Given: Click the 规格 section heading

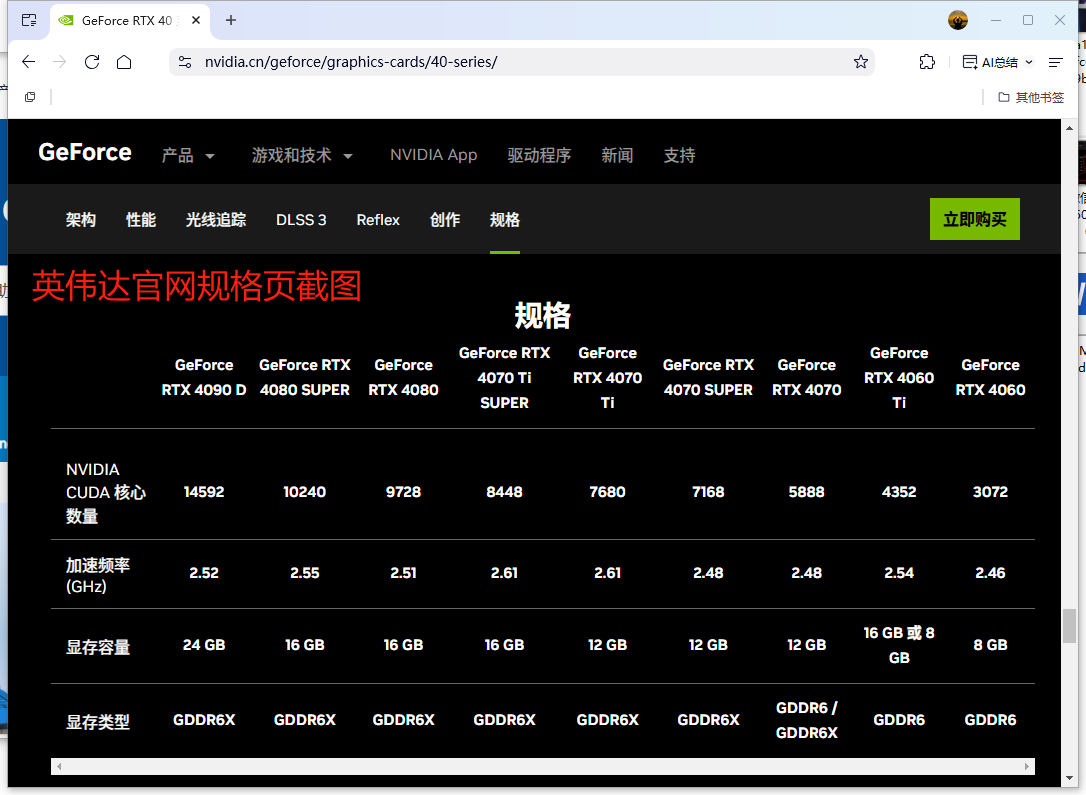Looking at the screenshot, I should pos(542,316).
